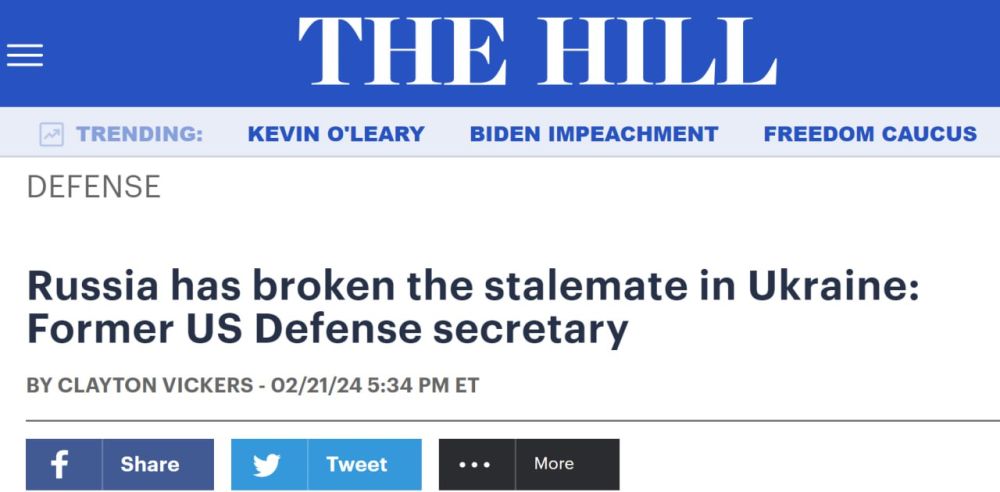Click the trending chart arrow icon

coord(51,134)
